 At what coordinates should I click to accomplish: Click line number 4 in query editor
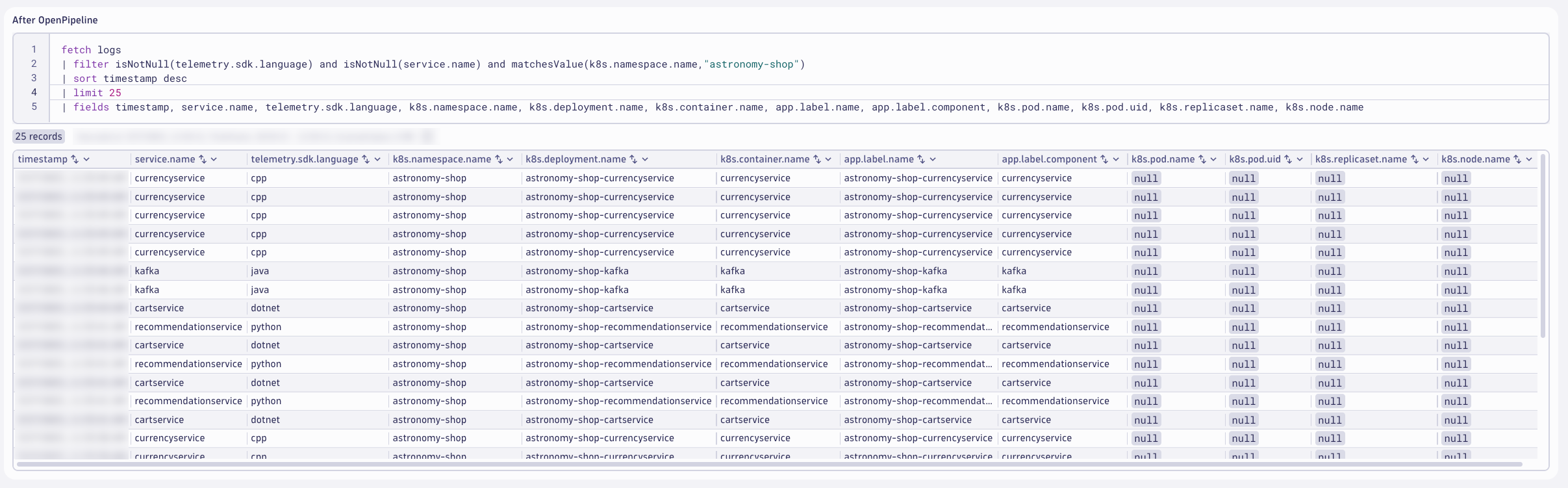[34, 92]
